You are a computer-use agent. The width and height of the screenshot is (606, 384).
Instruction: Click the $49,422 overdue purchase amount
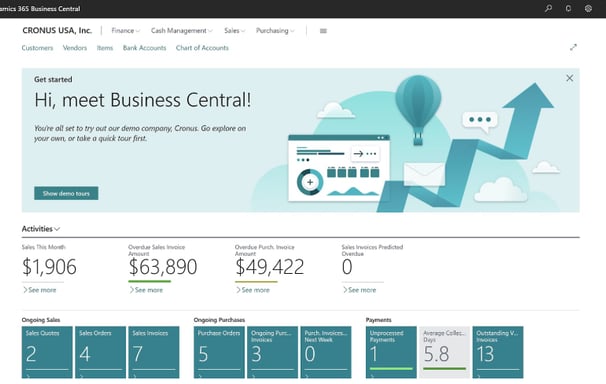pos(269,267)
